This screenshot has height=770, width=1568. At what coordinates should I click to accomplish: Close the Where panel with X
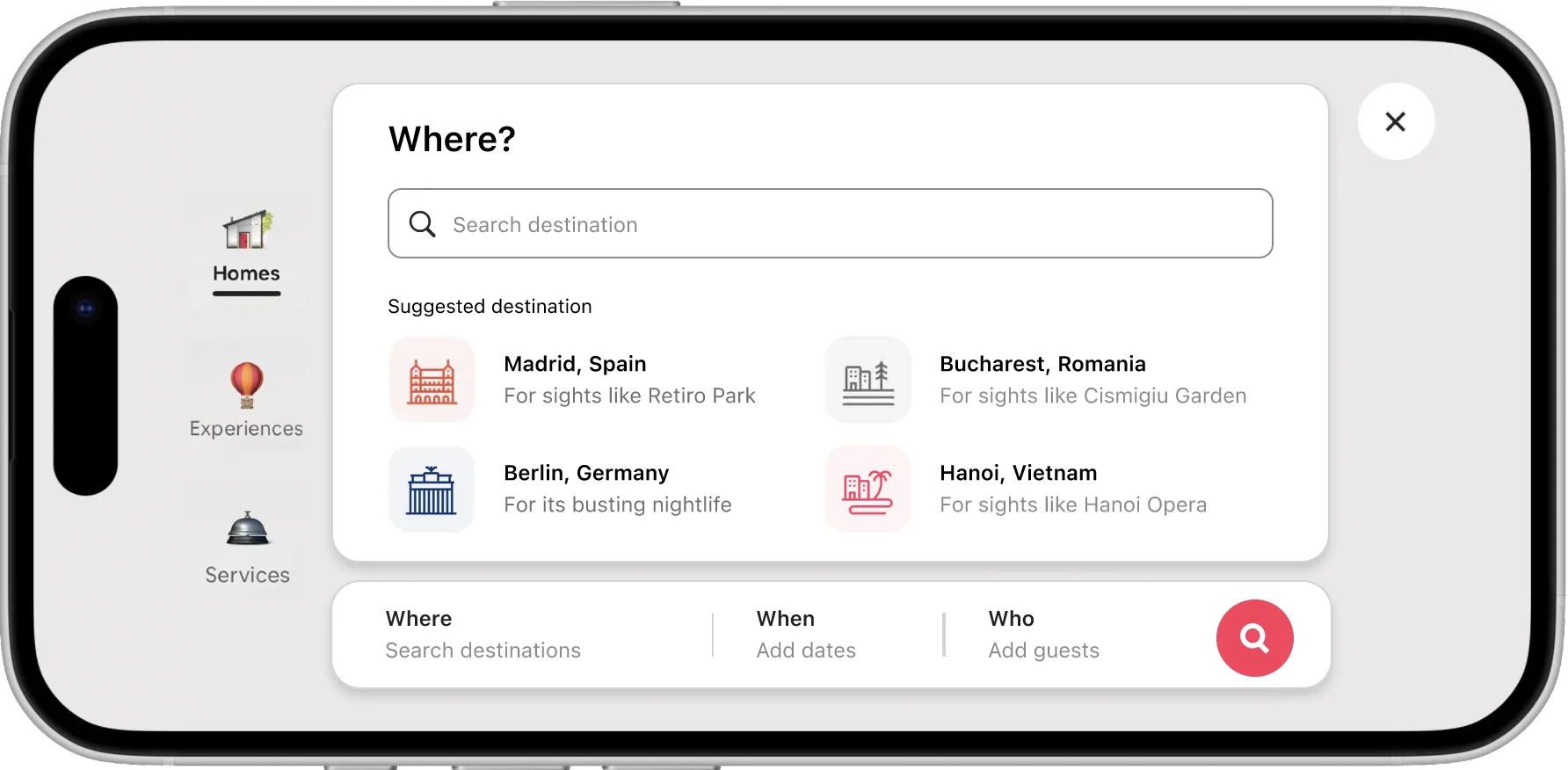(x=1395, y=121)
